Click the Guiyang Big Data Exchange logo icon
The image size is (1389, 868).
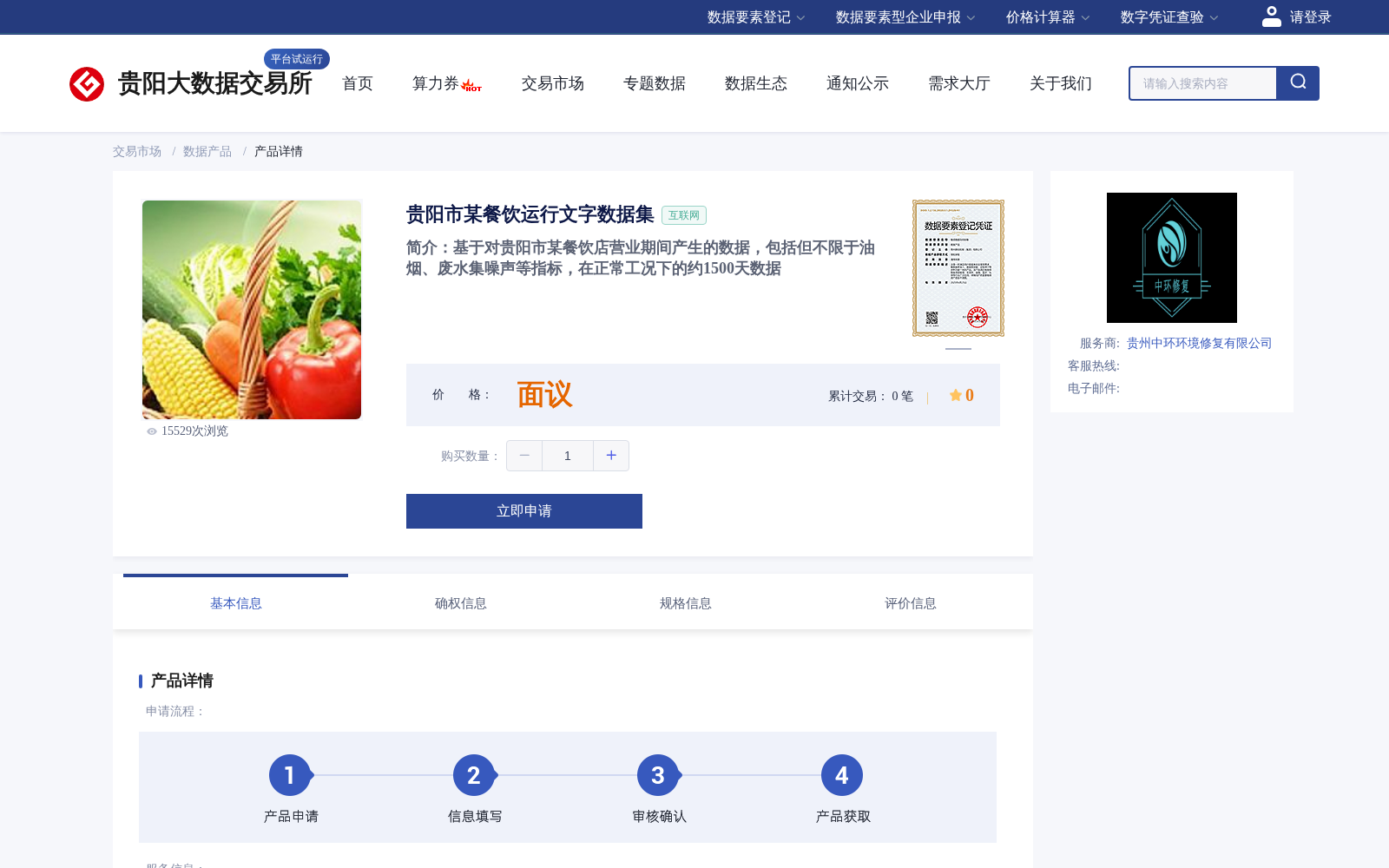[x=87, y=84]
